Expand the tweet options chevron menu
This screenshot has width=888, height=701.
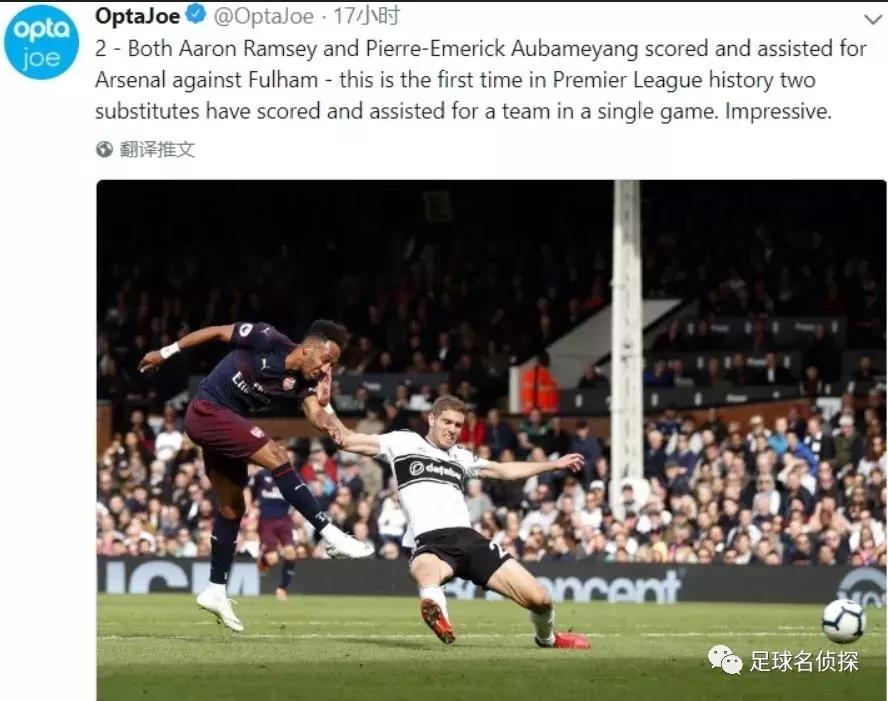coord(874,19)
